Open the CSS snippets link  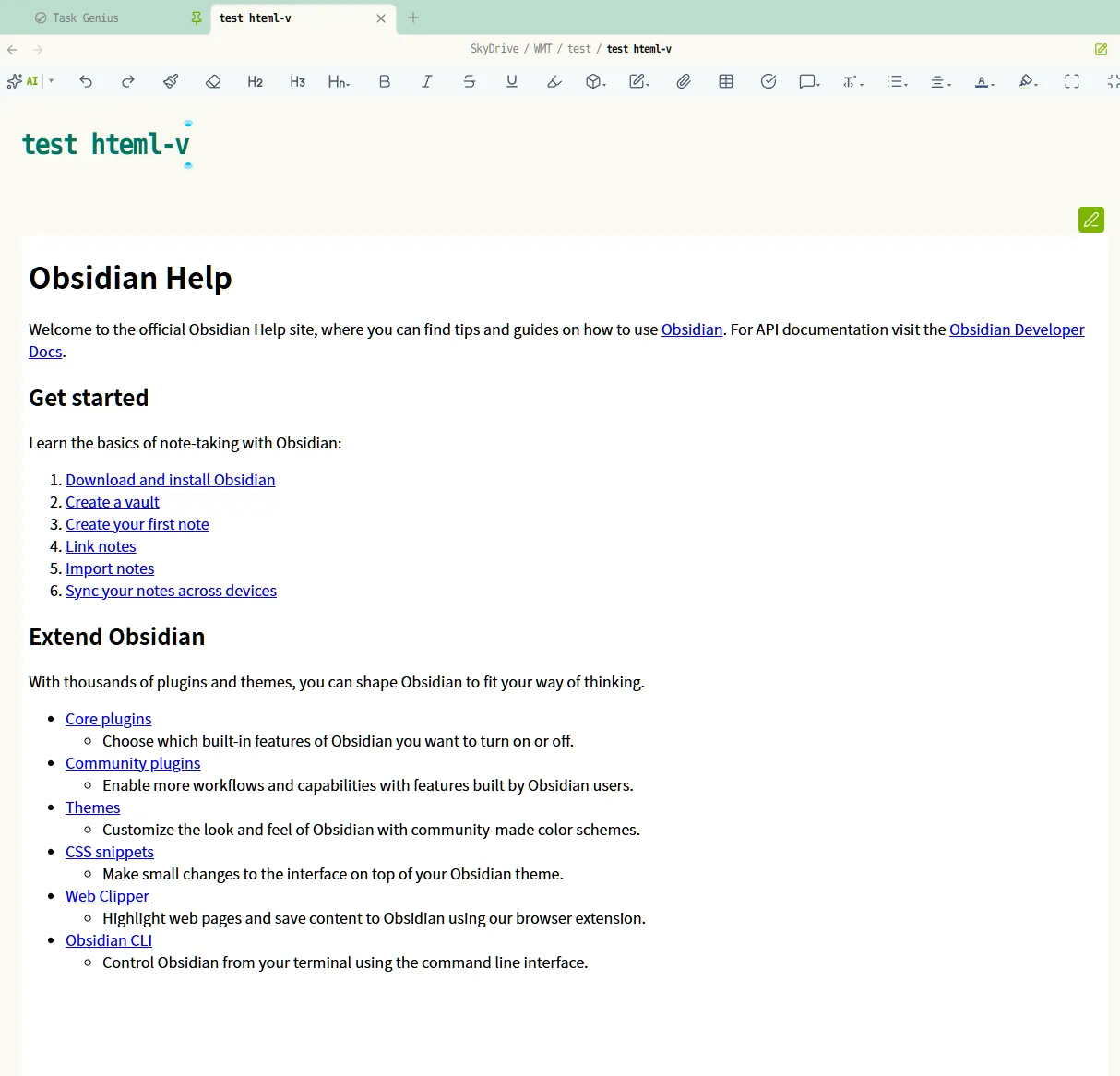coord(110,852)
